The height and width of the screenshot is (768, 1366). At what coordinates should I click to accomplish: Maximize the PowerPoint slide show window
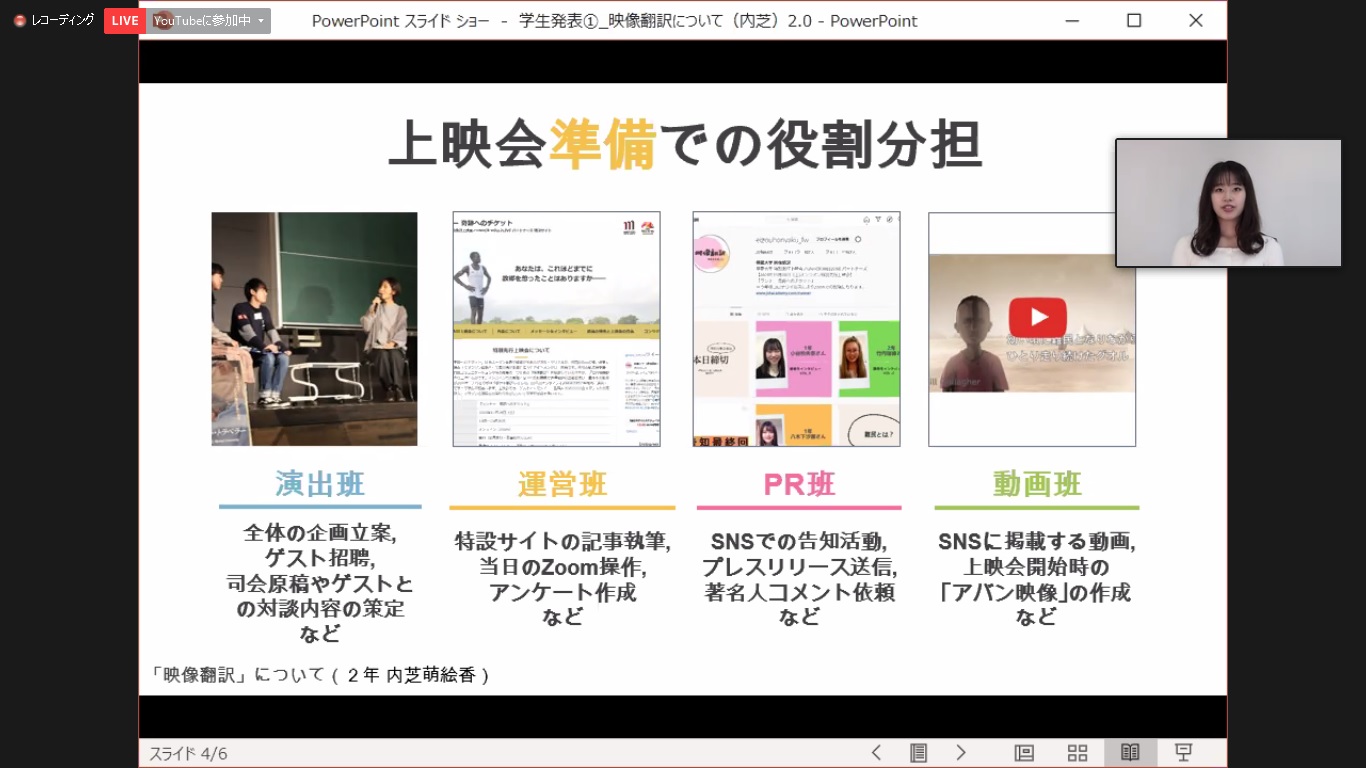(x=1134, y=20)
